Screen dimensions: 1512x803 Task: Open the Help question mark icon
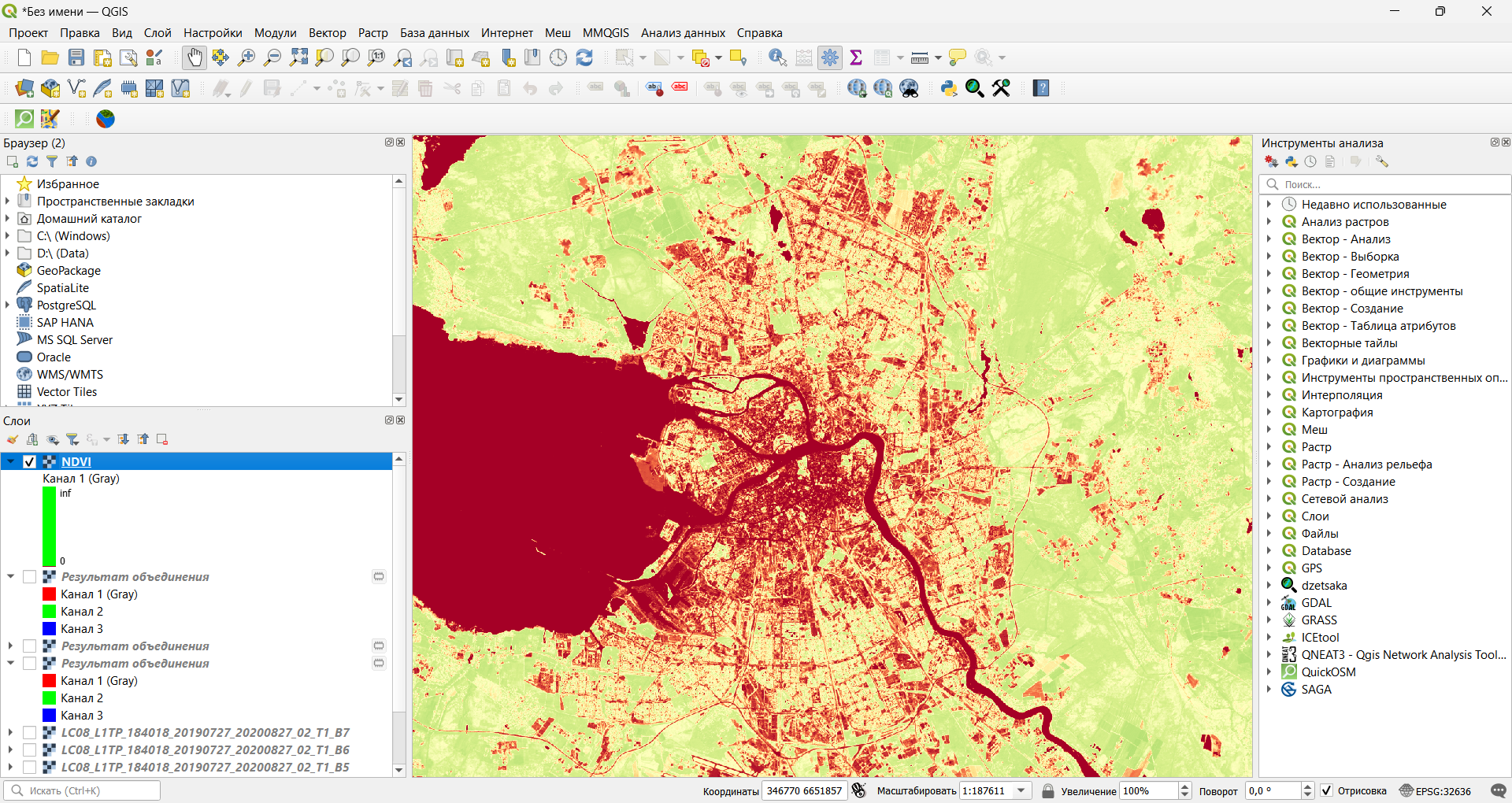pyautogui.click(x=1041, y=88)
